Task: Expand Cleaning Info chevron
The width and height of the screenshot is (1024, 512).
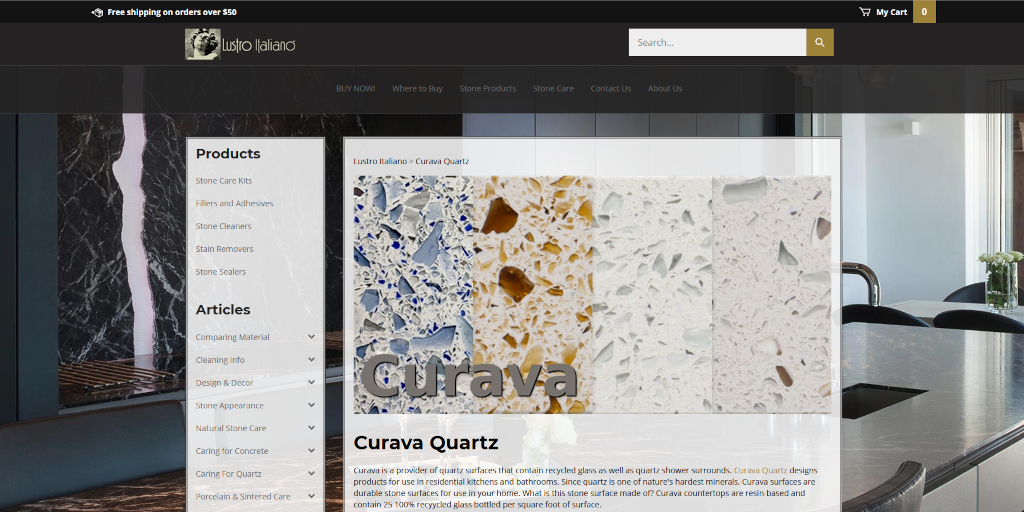Action: pos(312,360)
